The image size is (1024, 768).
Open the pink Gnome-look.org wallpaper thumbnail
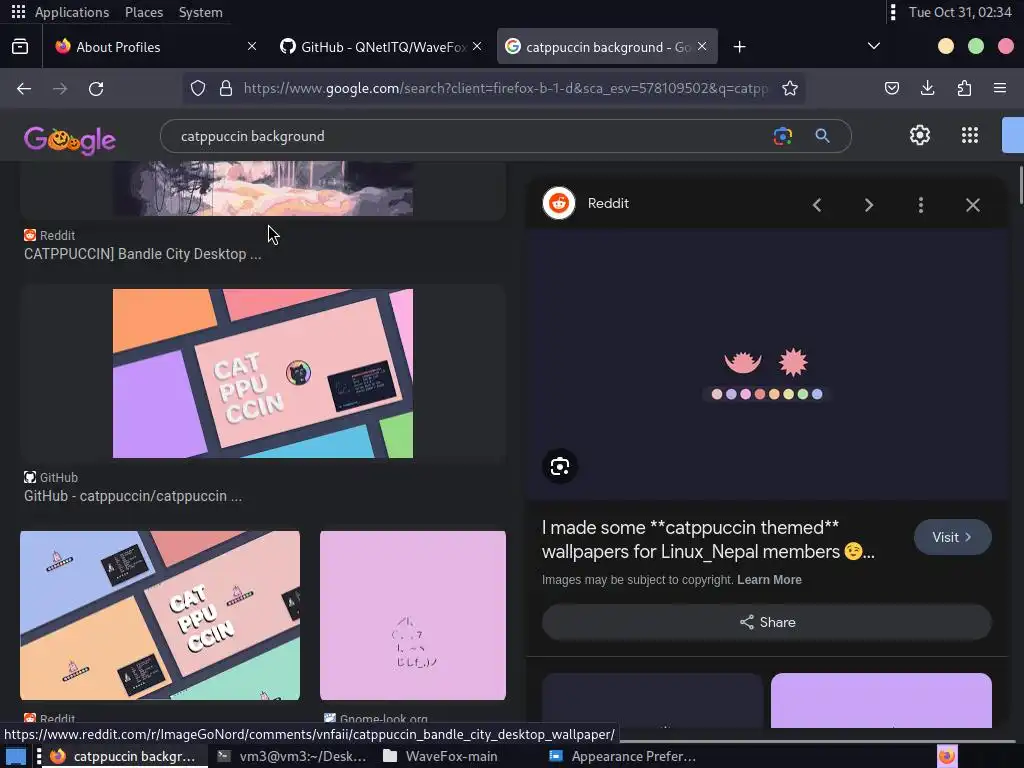413,615
